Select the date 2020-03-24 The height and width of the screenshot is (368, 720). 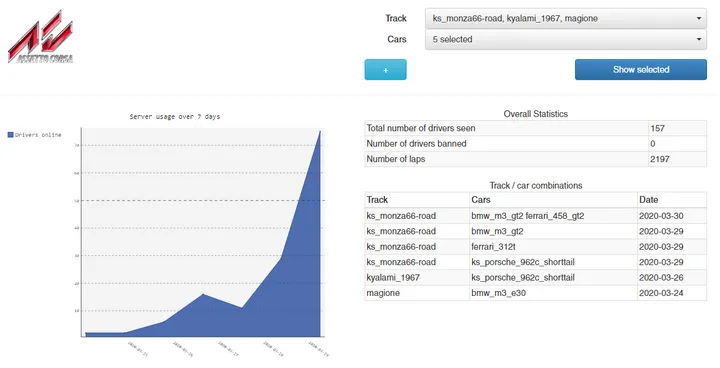click(x=672, y=293)
